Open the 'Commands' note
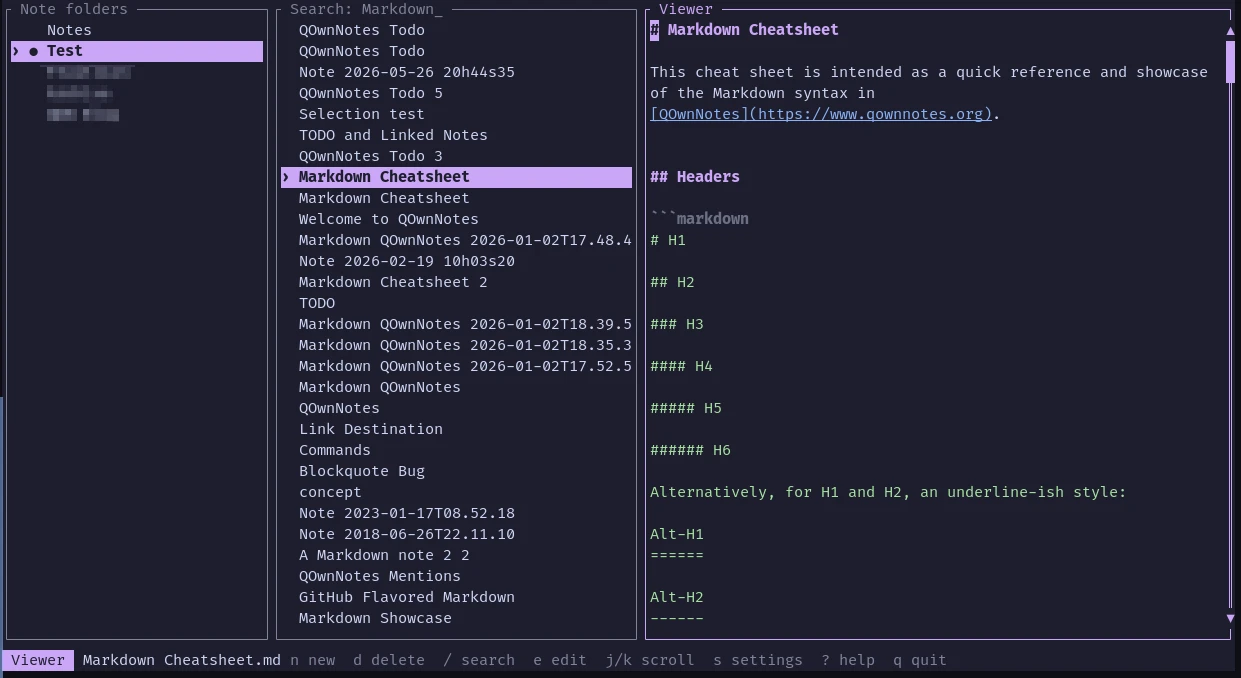1241x678 pixels. pyautogui.click(x=335, y=450)
